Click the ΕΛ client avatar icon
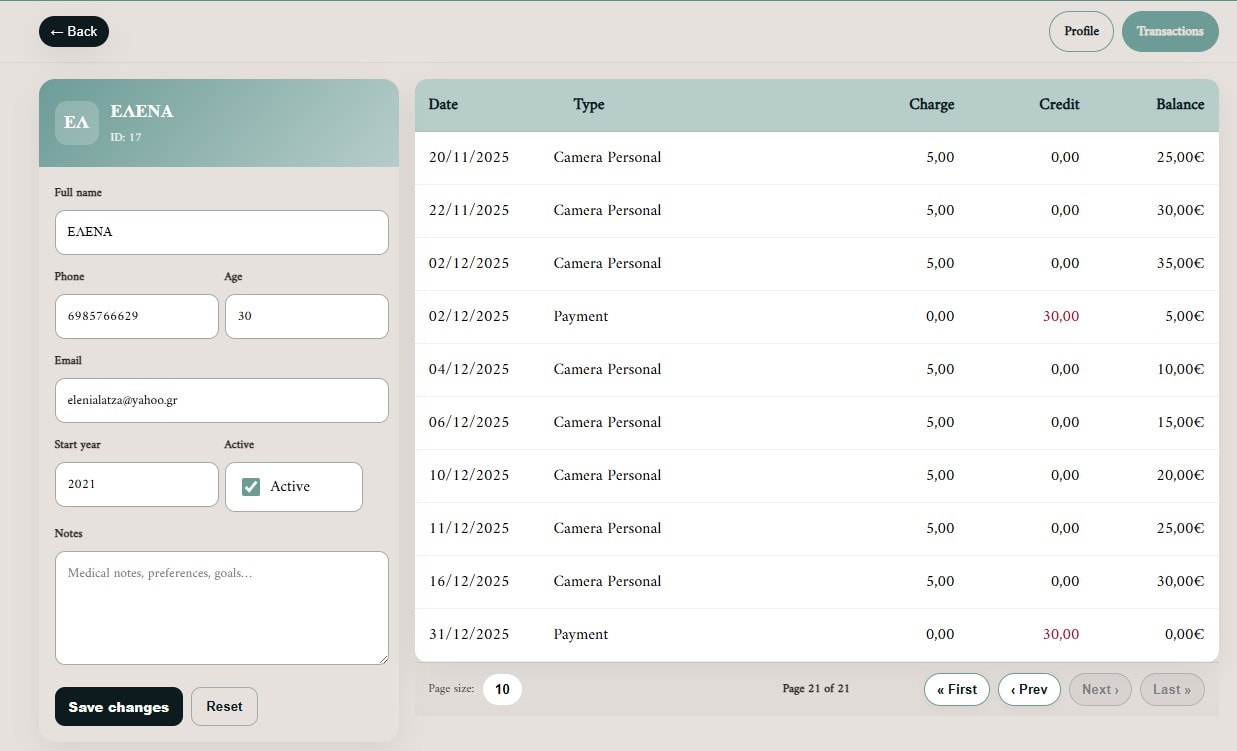The height and width of the screenshot is (751, 1237). (x=76, y=123)
